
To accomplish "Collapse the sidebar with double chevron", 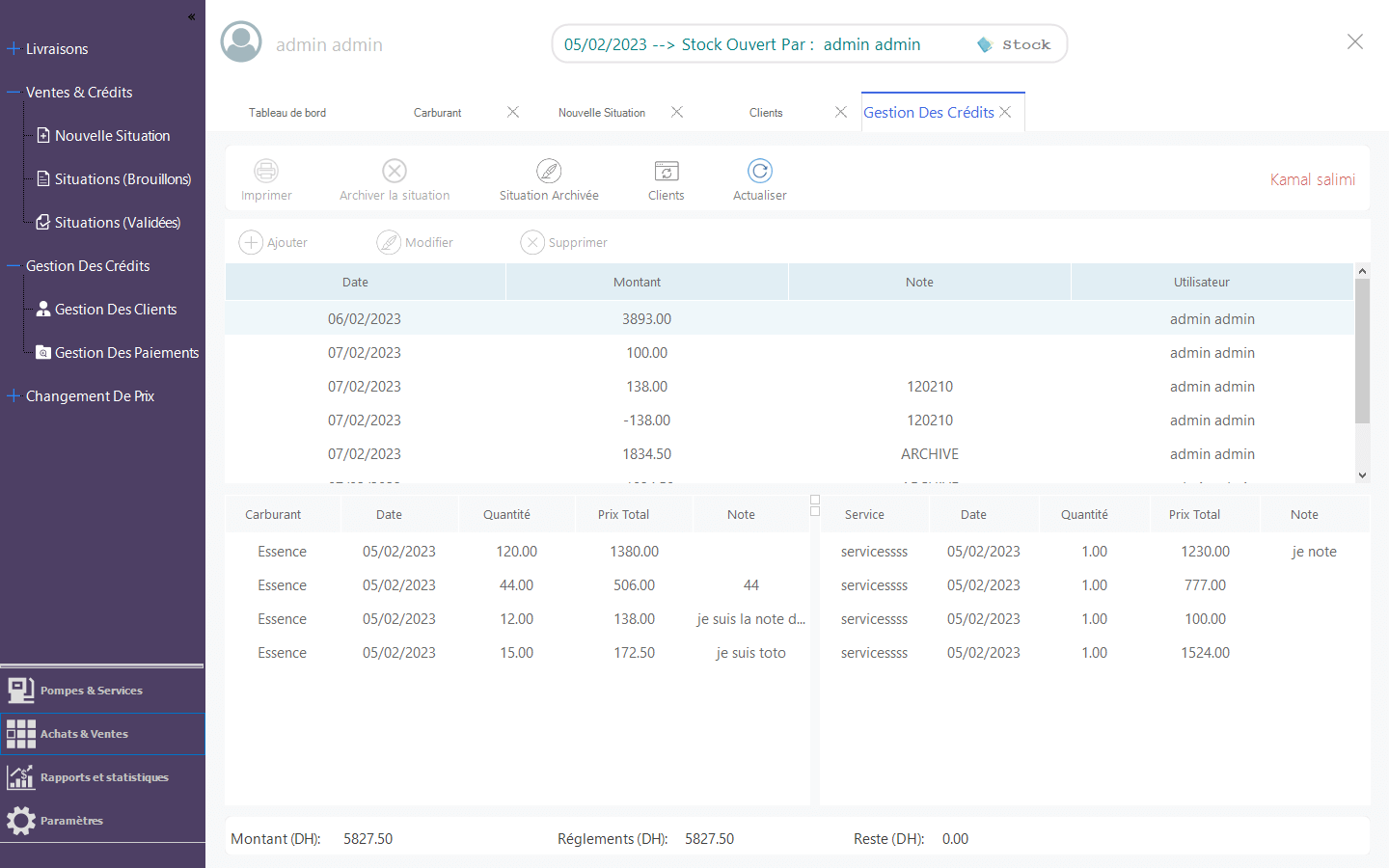I will click(x=191, y=16).
